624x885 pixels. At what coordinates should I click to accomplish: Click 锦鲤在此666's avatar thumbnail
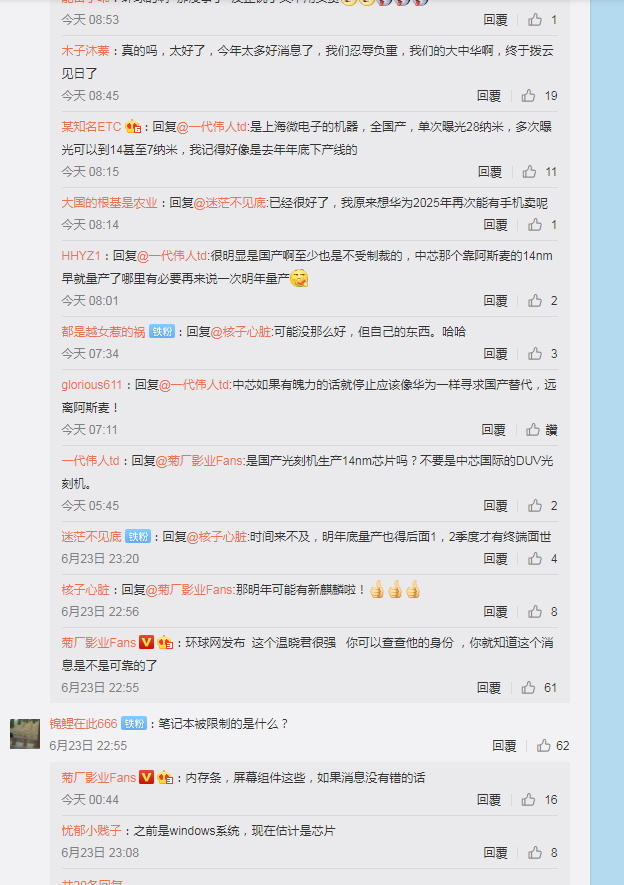pos(25,734)
